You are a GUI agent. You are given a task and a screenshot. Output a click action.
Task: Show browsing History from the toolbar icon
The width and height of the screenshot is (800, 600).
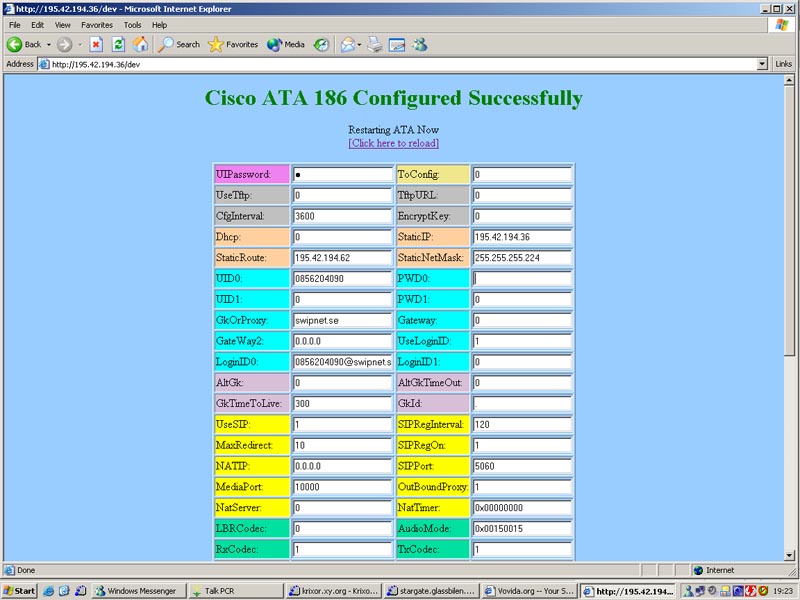pyautogui.click(x=321, y=45)
